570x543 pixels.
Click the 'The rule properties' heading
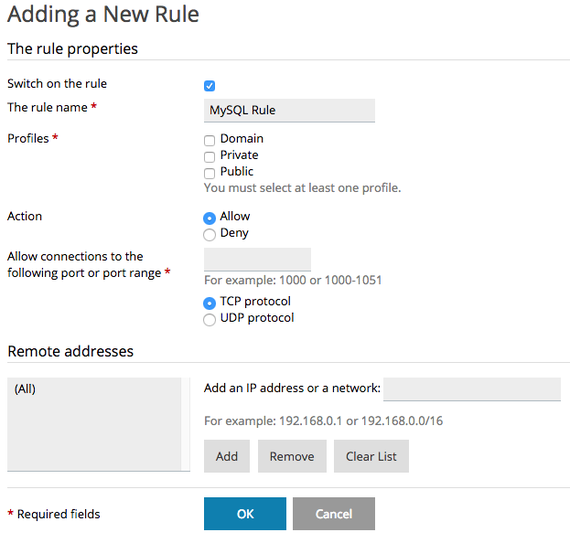[x=73, y=49]
